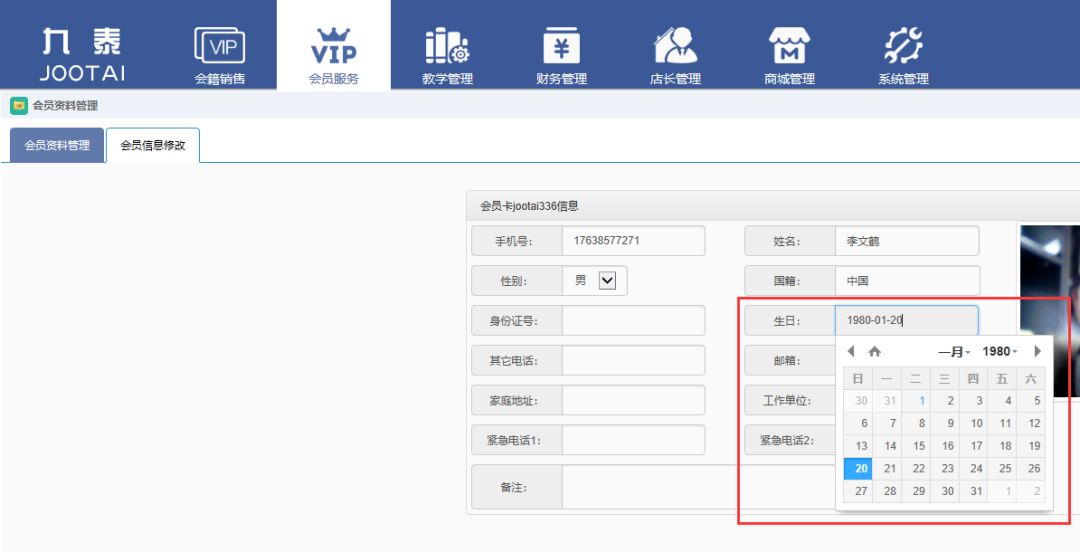
Task: Select day 28 in the calendar
Action: (887, 491)
